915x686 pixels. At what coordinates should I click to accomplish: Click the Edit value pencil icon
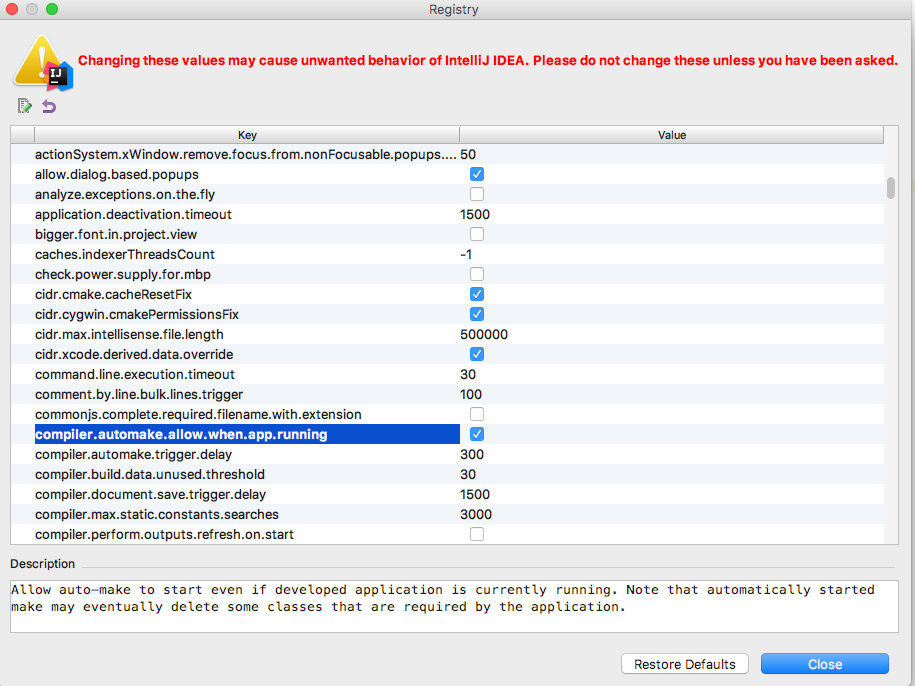coord(25,106)
